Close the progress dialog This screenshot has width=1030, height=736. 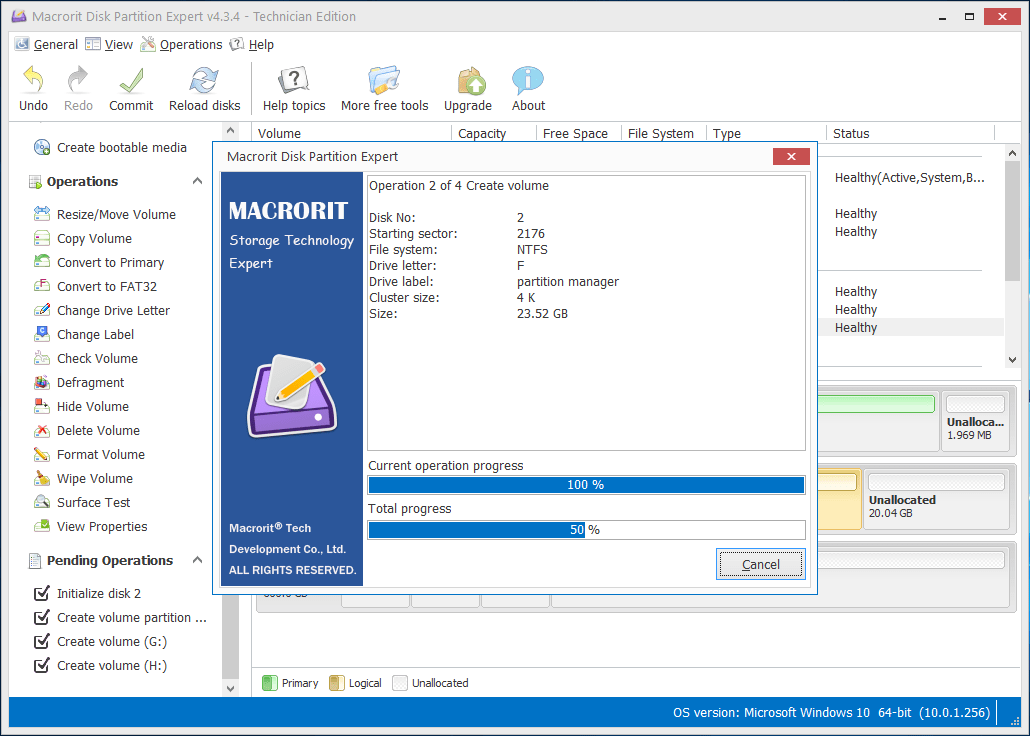click(x=791, y=156)
